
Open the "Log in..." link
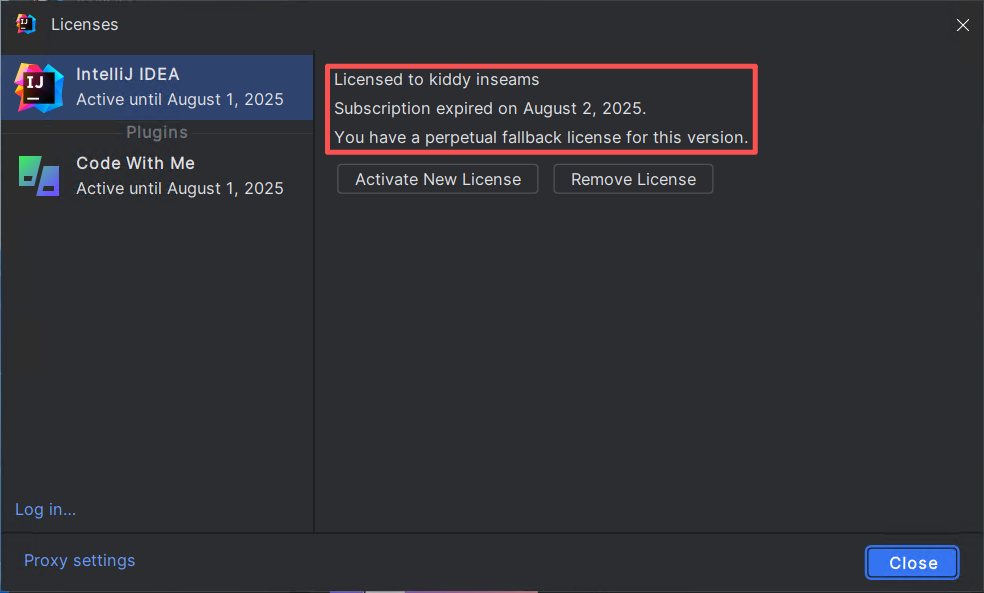point(45,510)
